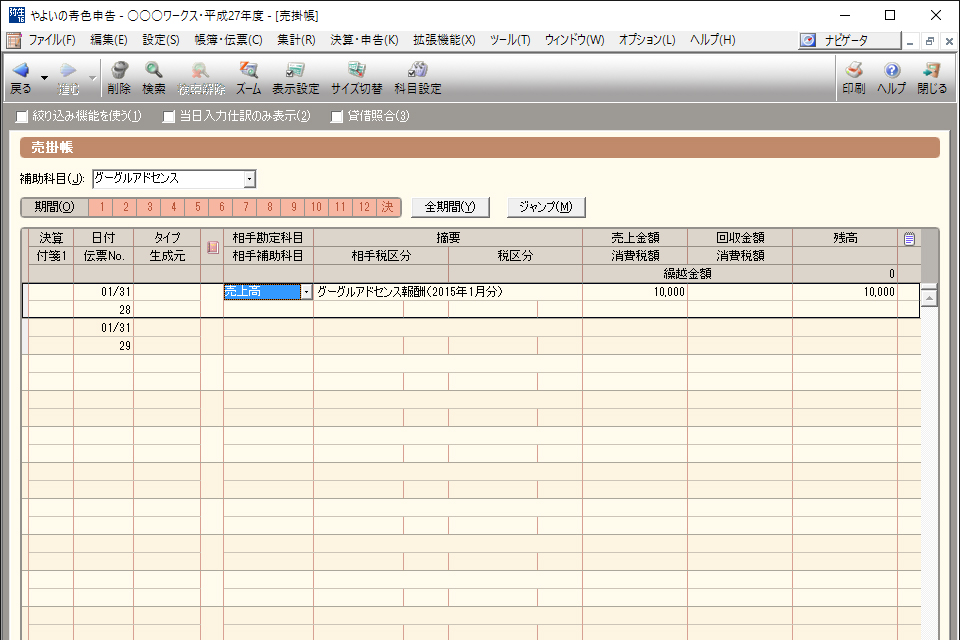This screenshot has width=960, height=640.
Task: Click the scrollbar up arrow of ledger
Action: (929, 298)
